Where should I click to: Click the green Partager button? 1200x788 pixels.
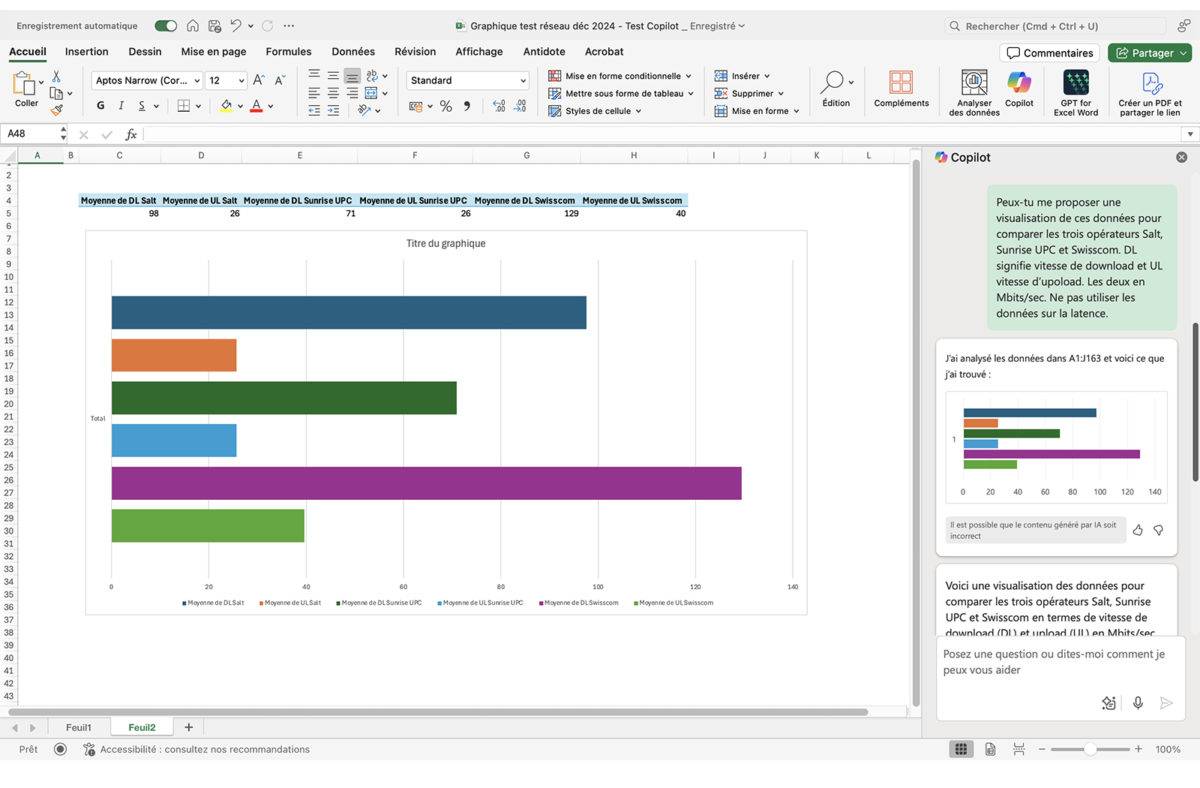[1150, 53]
